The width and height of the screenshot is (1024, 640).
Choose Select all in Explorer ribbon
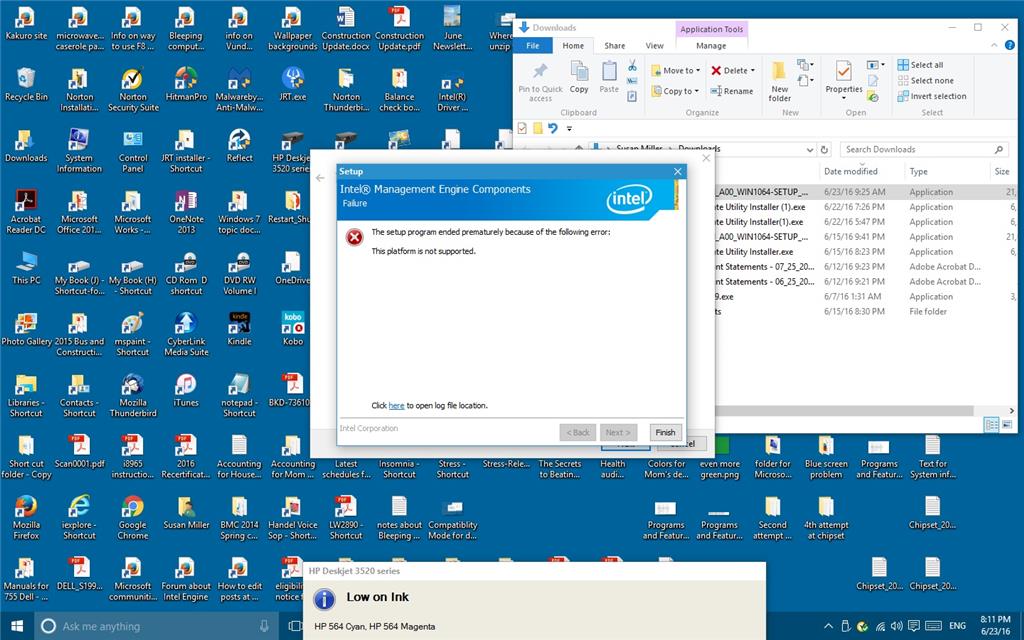point(920,65)
